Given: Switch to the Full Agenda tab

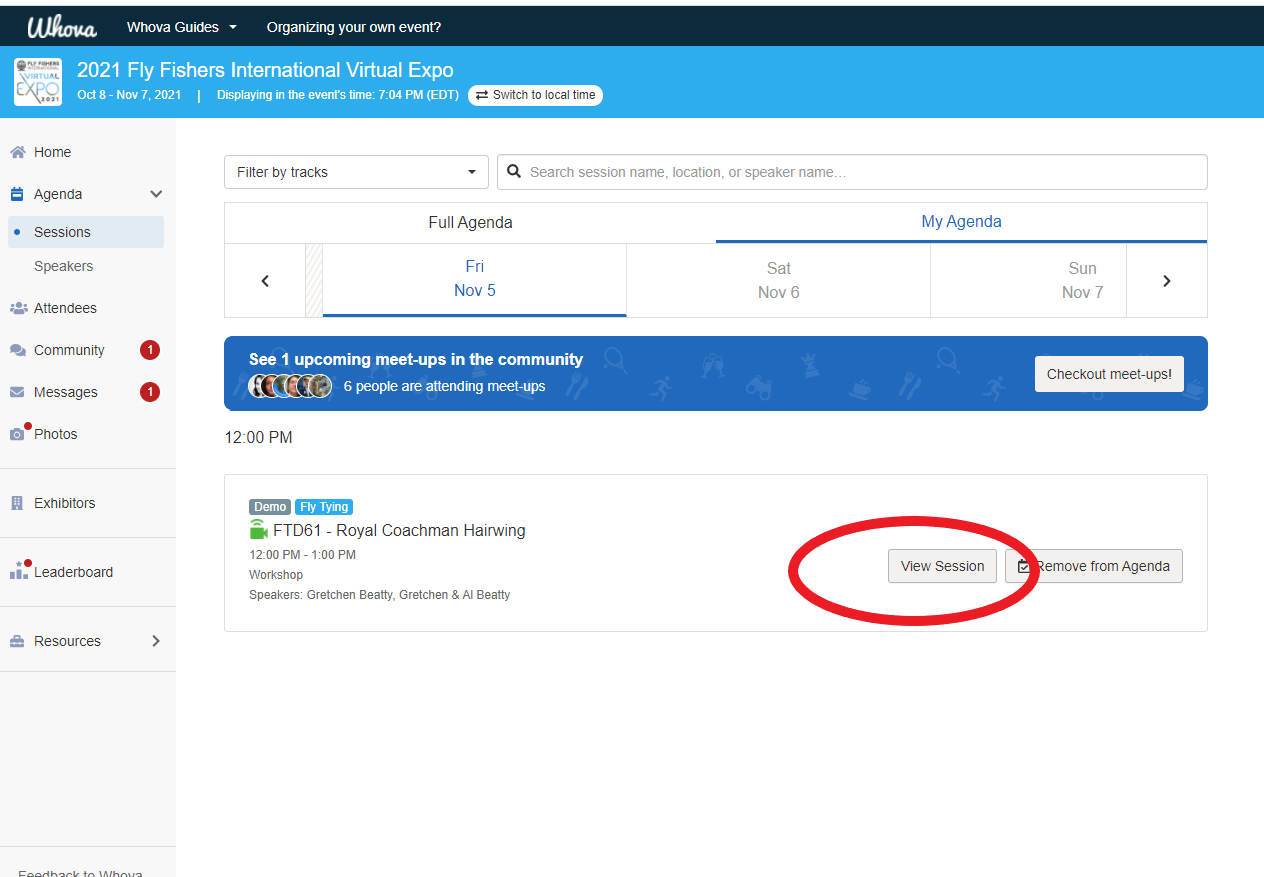Looking at the screenshot, I should [x=470, y=222].
